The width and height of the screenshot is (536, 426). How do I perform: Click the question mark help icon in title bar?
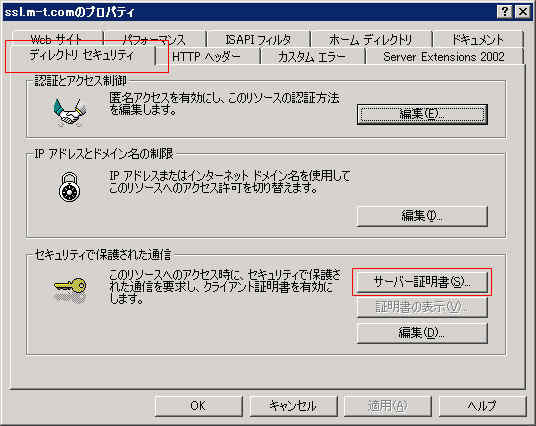505,12
